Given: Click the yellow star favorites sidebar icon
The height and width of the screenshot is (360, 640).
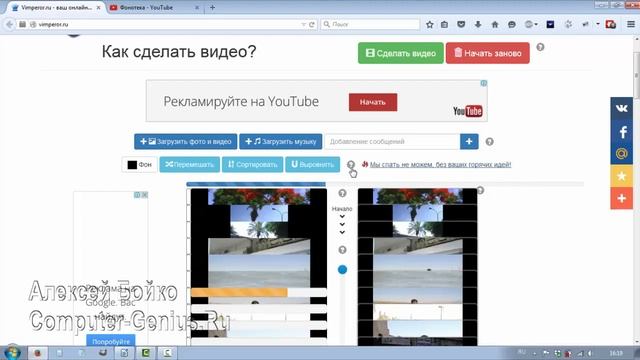Looking at the screenshot, I should [x=622, y=176].
